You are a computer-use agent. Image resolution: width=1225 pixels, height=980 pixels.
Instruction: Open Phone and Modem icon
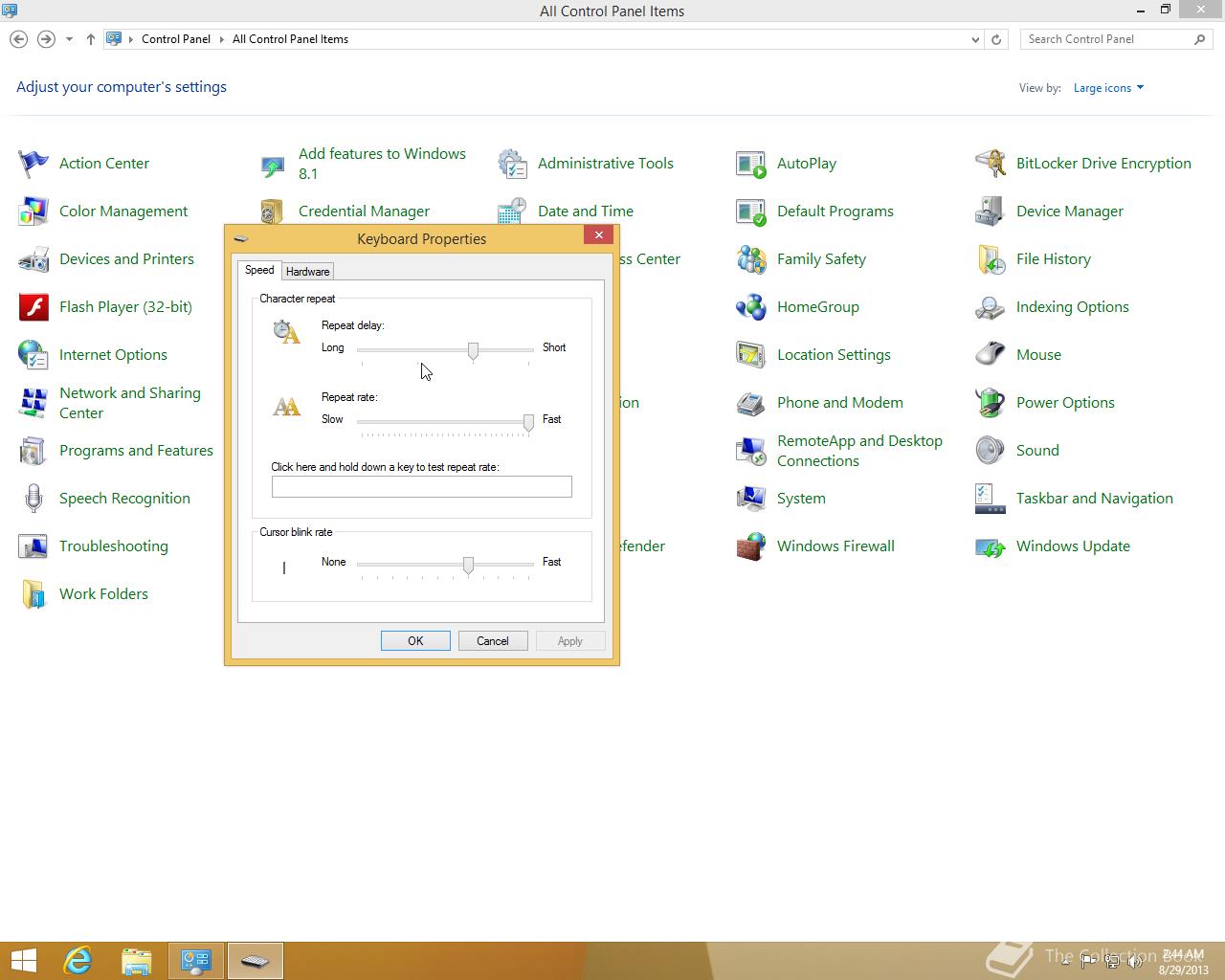751,403
